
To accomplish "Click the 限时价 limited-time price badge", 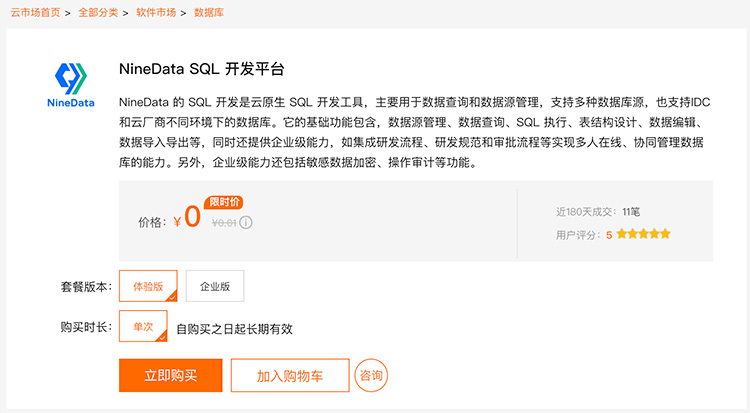I will coord(224,202).
